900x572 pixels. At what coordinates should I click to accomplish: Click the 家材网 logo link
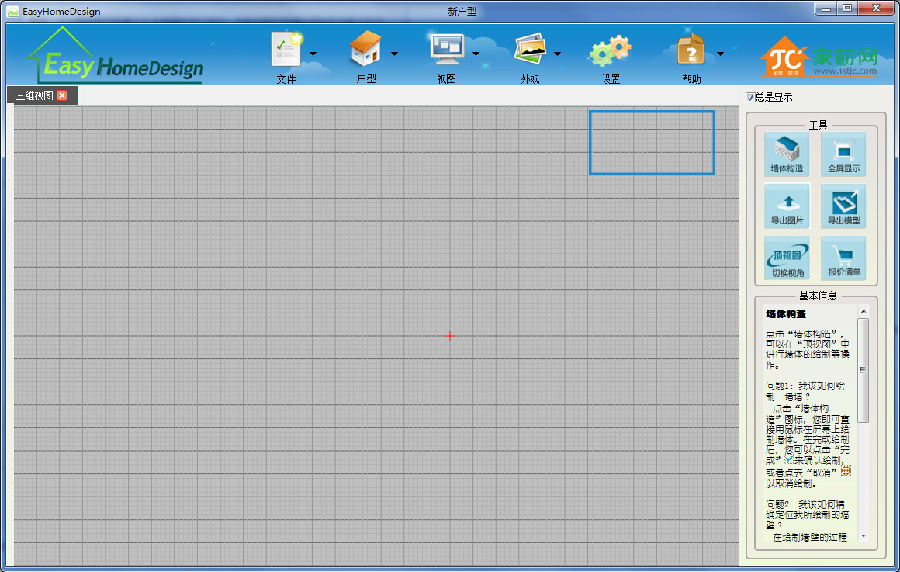pyautogui.click(x=820, y=59)
